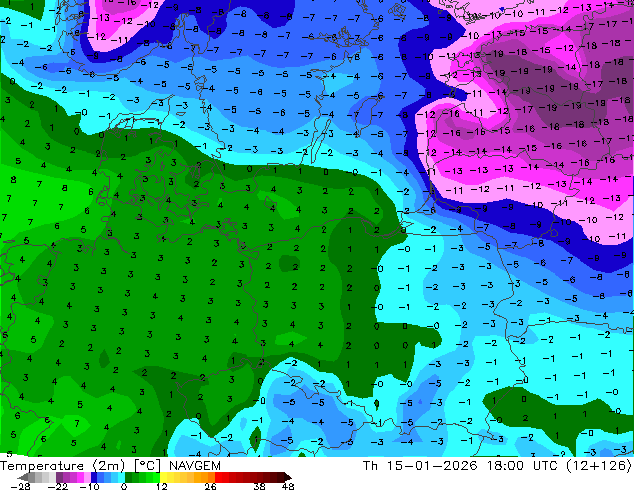Pick the bright red legend segment after 26
Viewport: 634px width, 490px height.
point(218,477)
